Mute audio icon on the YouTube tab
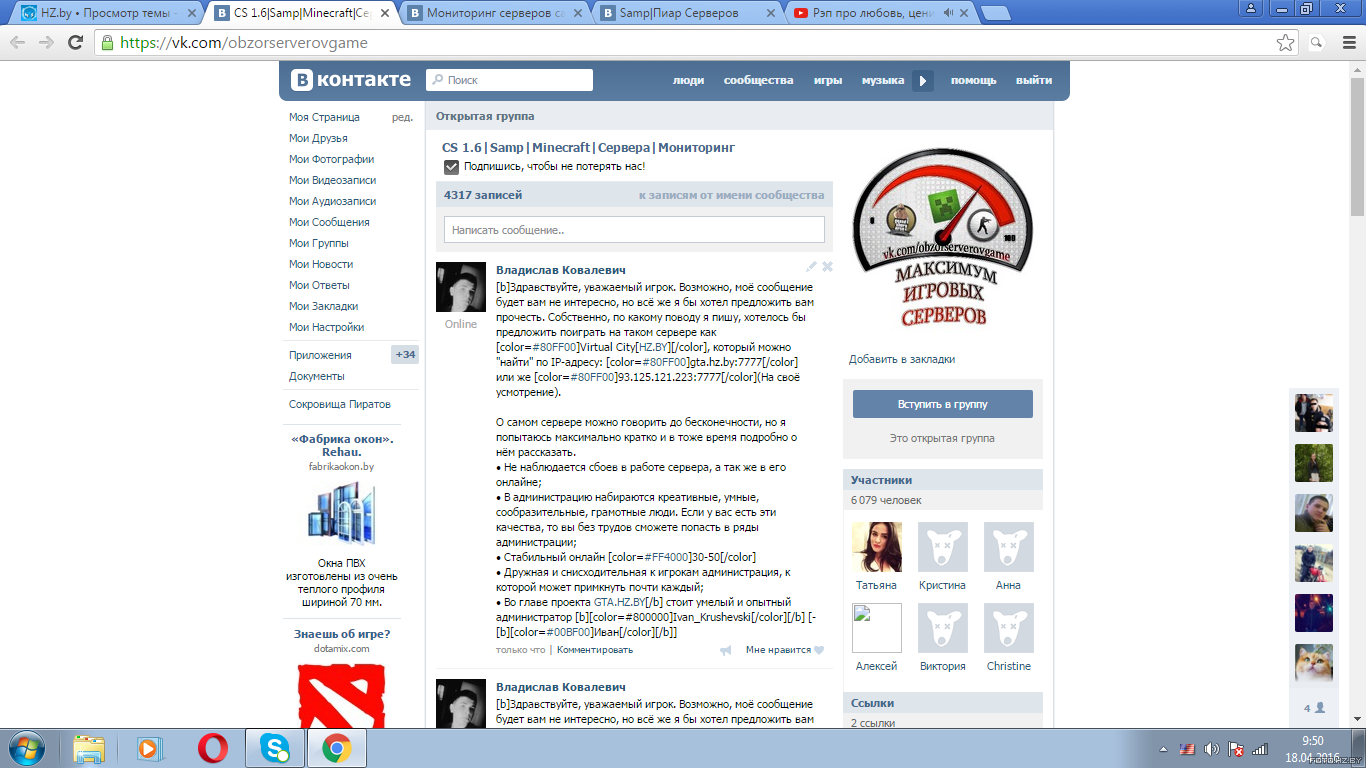 (948, 13)
